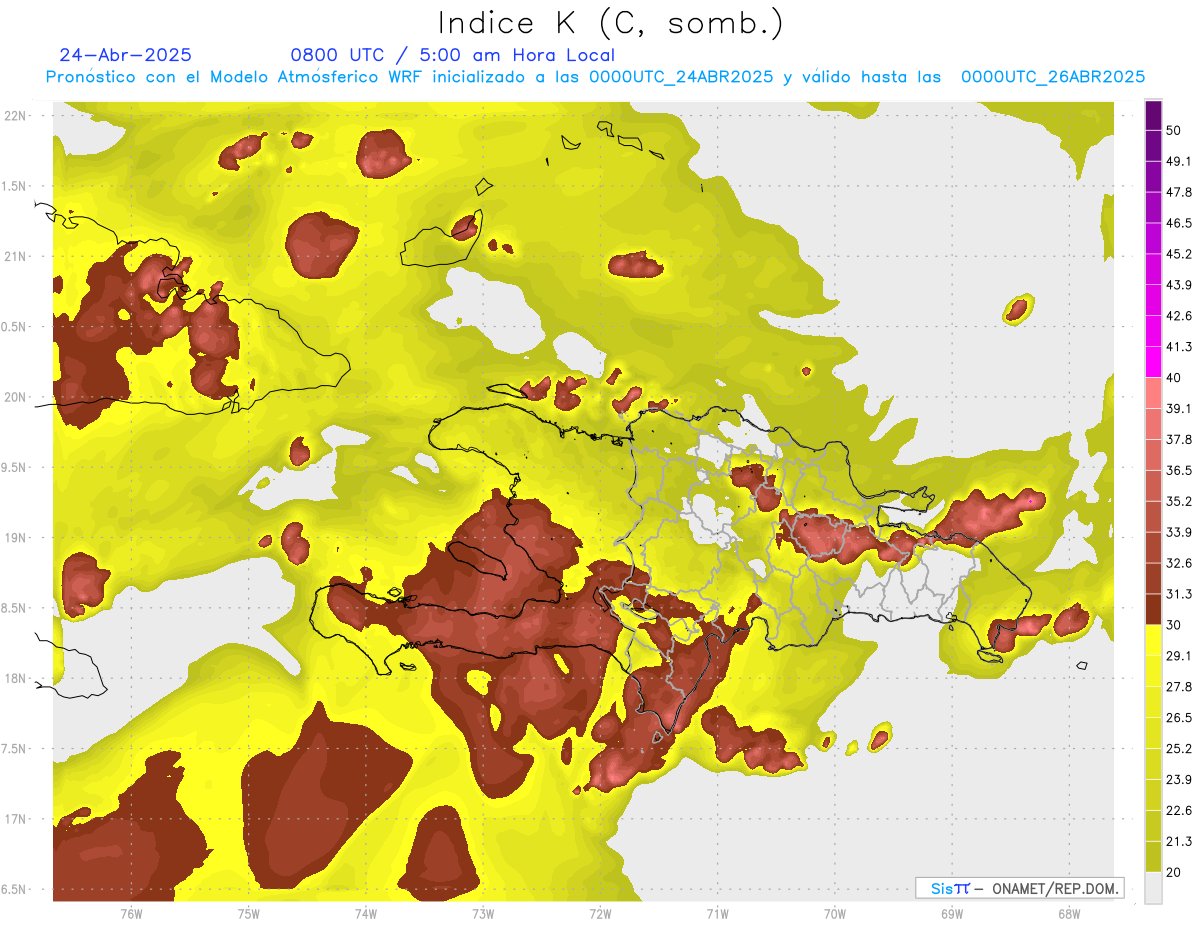This screenshot has height=927, width=1200.
Task: Click the '21N' latitude label
Action: point(15,257)
